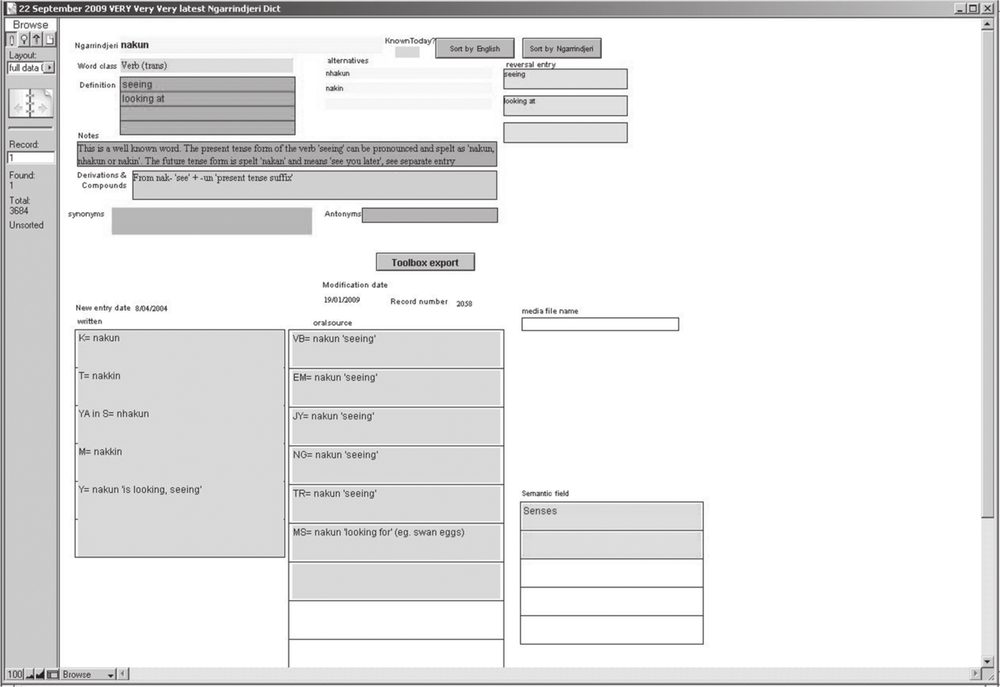Click the 'Unsorted' status text
This screenshot has width=1000, height=687.
tap(26, 225)
